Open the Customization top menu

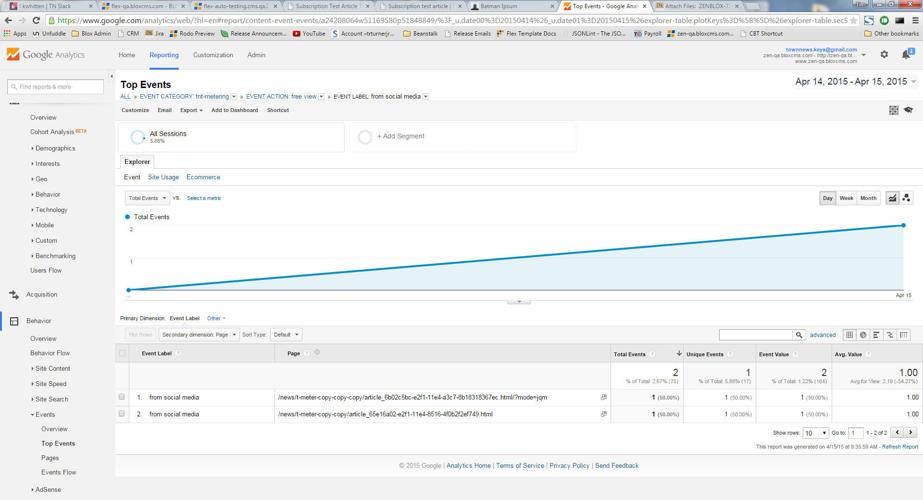coord(212,55)
